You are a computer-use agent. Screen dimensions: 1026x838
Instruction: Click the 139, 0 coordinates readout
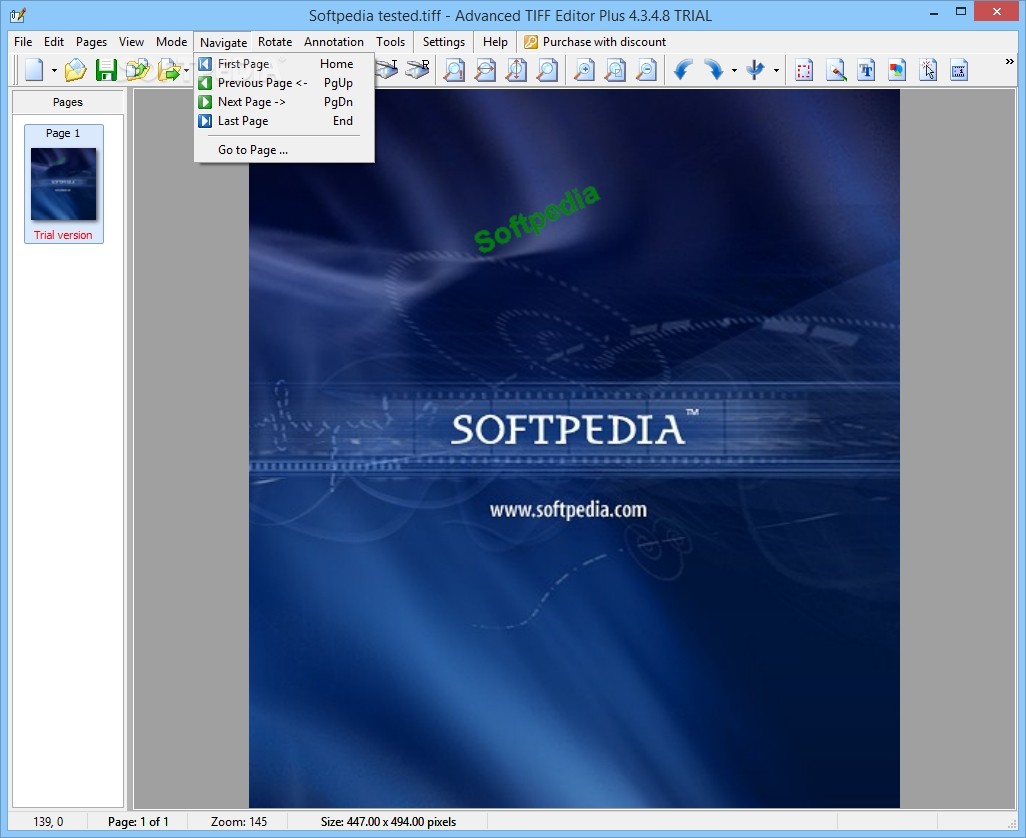pyautogui.click(x=48, y=822)
